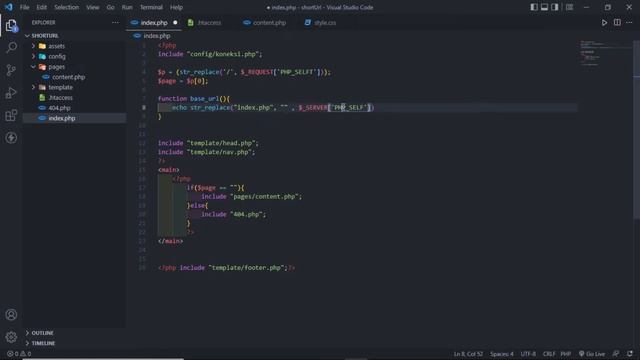Open the feedback icon in status bar
The image size is (640, 360).
point(616,354)
